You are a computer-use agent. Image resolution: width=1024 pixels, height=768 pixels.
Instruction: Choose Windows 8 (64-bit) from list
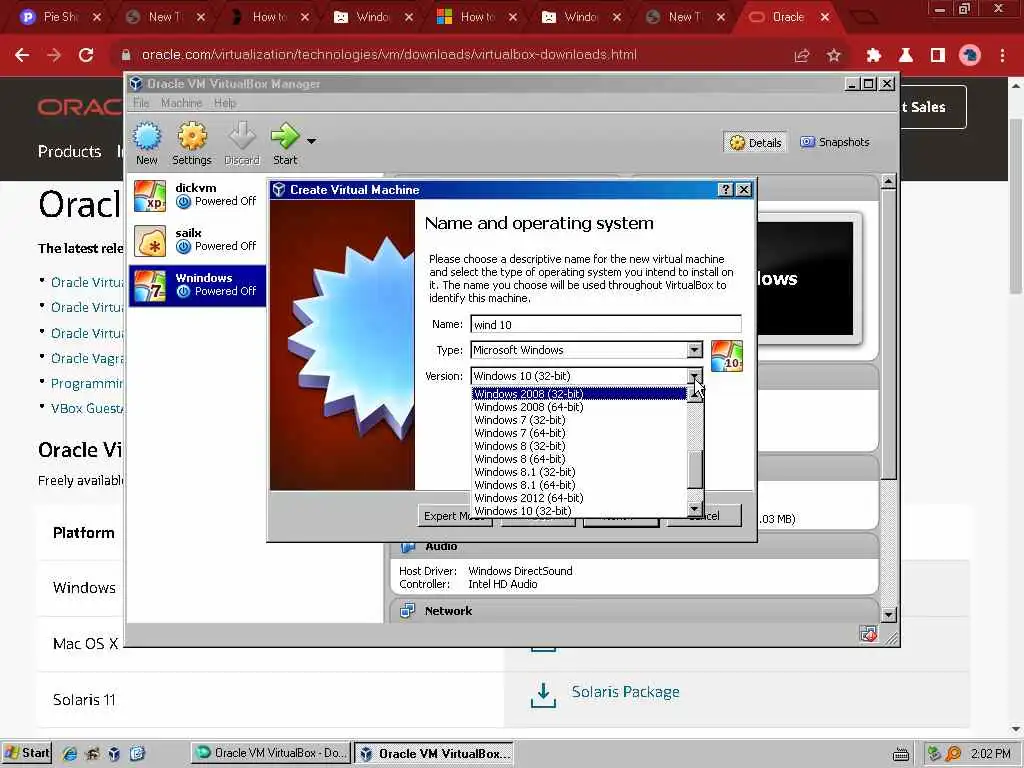pos(579,459)
